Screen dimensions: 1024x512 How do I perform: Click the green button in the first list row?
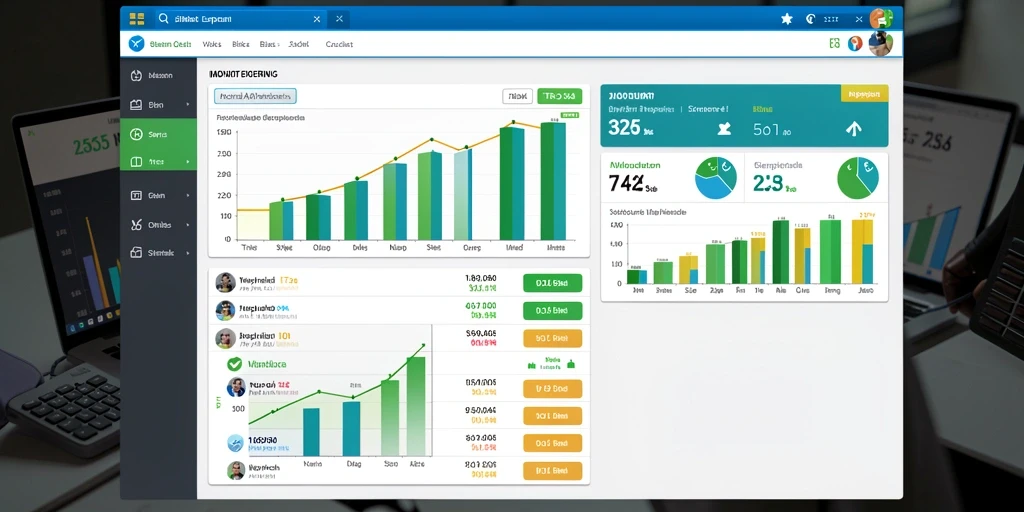pyautogui.click(x=552, y=283)
